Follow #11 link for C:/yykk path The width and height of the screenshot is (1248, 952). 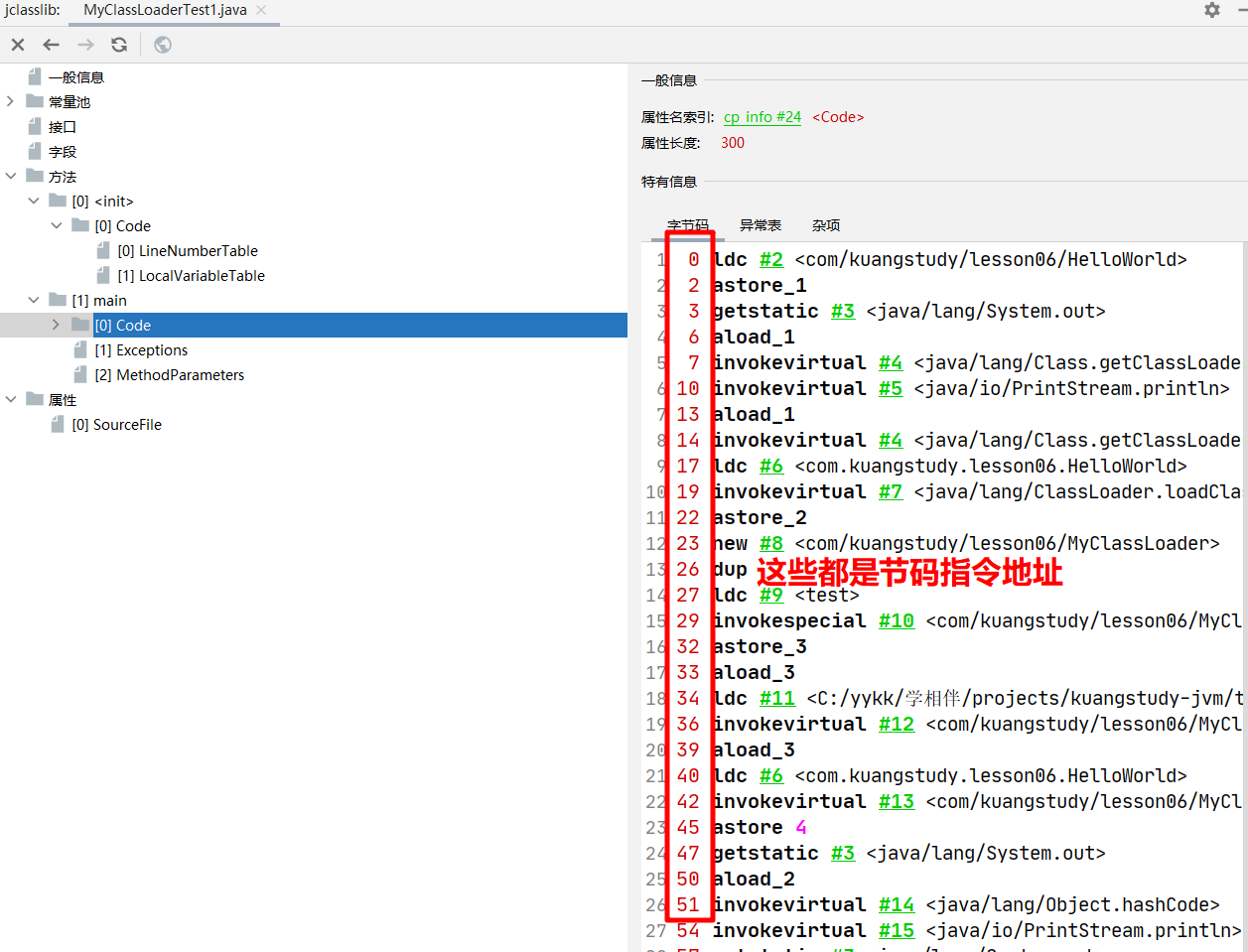[x=777, y=698]
